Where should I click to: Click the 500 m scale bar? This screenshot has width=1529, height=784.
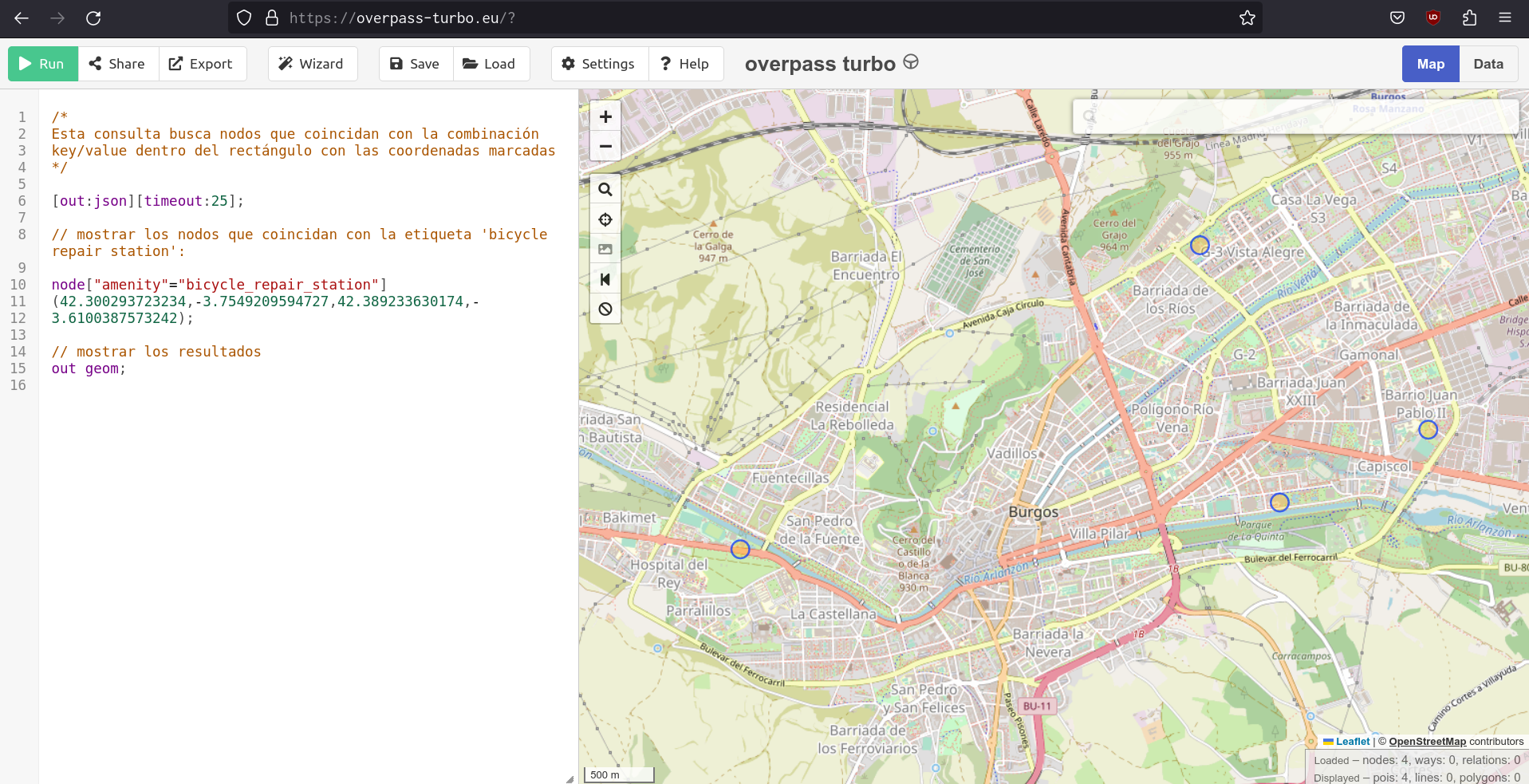tap(619, 774)
